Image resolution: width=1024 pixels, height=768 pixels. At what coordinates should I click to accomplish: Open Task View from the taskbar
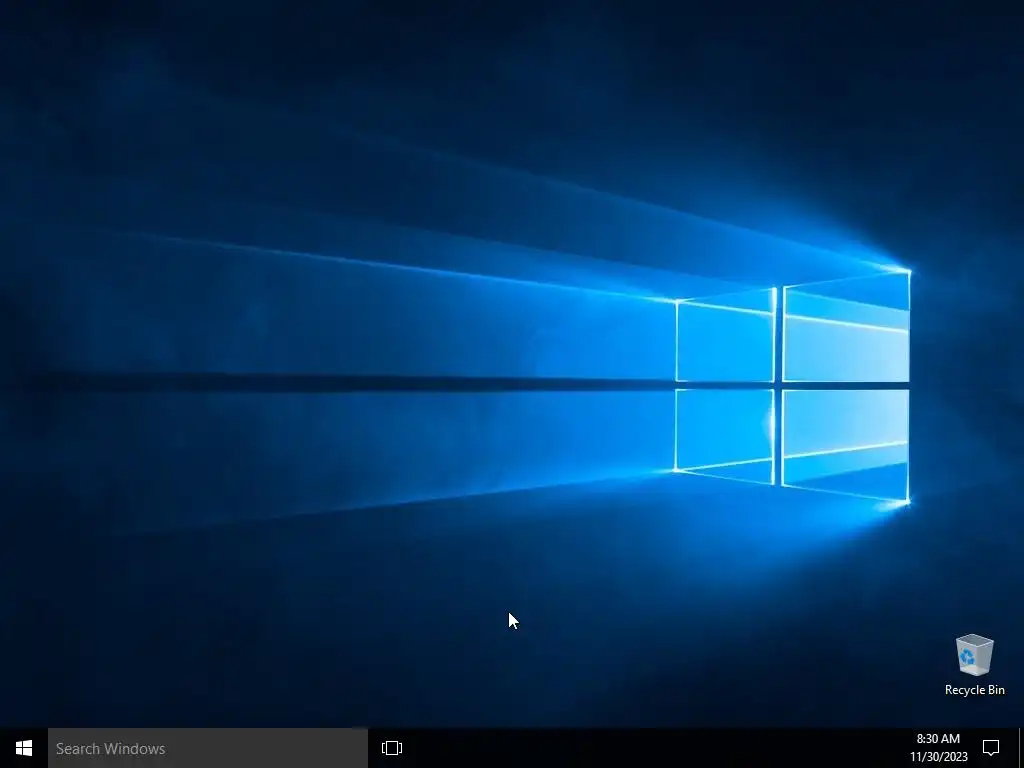pos(392,748)
